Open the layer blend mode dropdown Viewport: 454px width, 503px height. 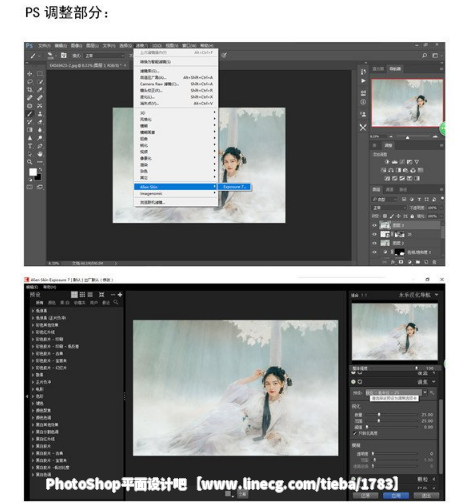389,208
